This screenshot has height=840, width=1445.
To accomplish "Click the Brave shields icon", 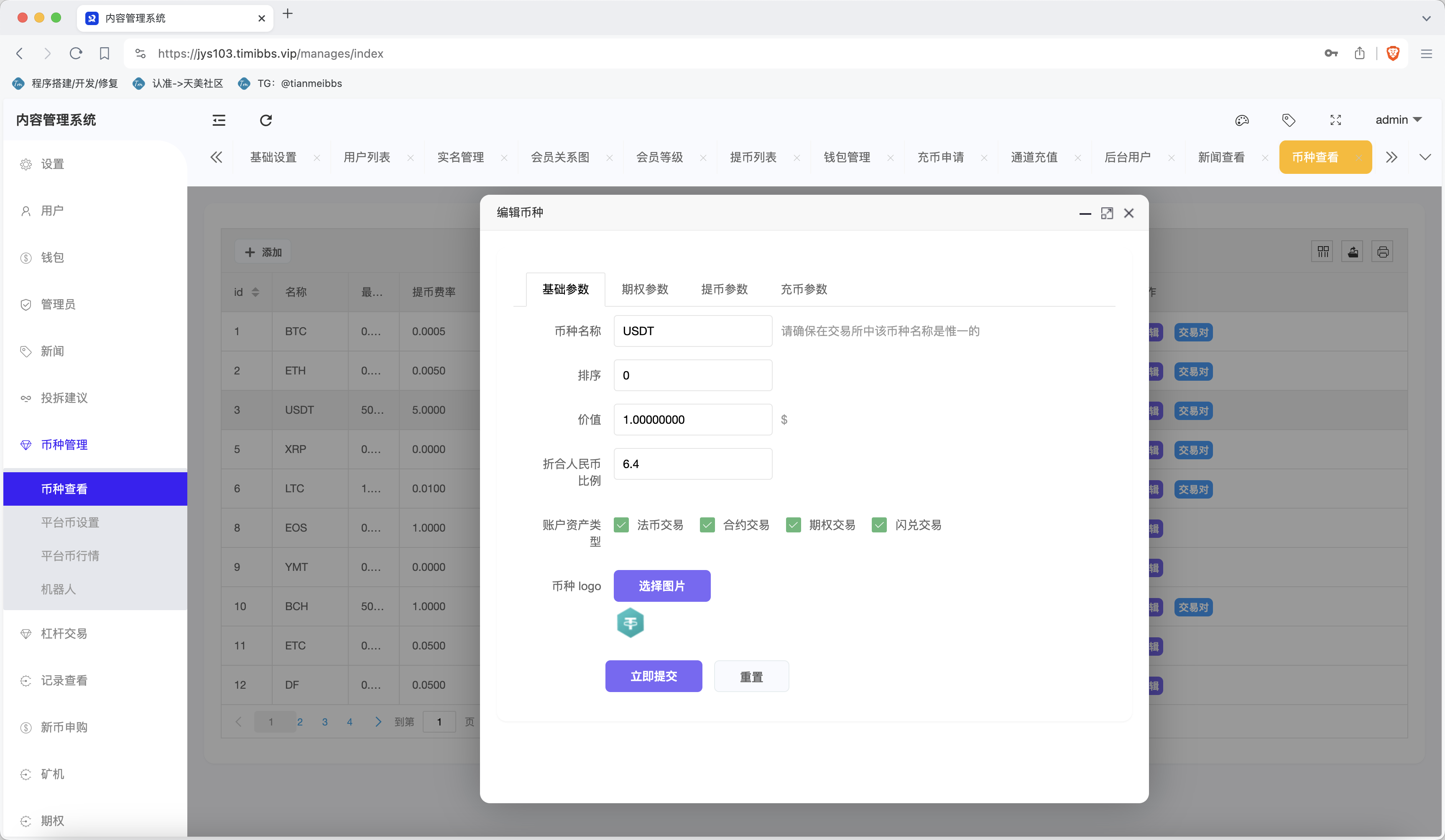I will point(1393,53).
